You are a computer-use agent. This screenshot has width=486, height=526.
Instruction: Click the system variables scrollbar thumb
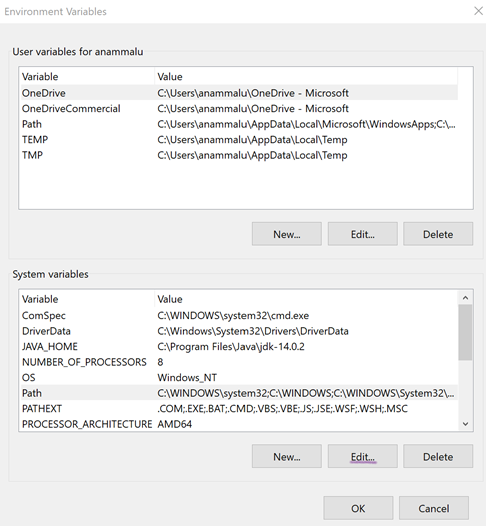coord(465,332)
